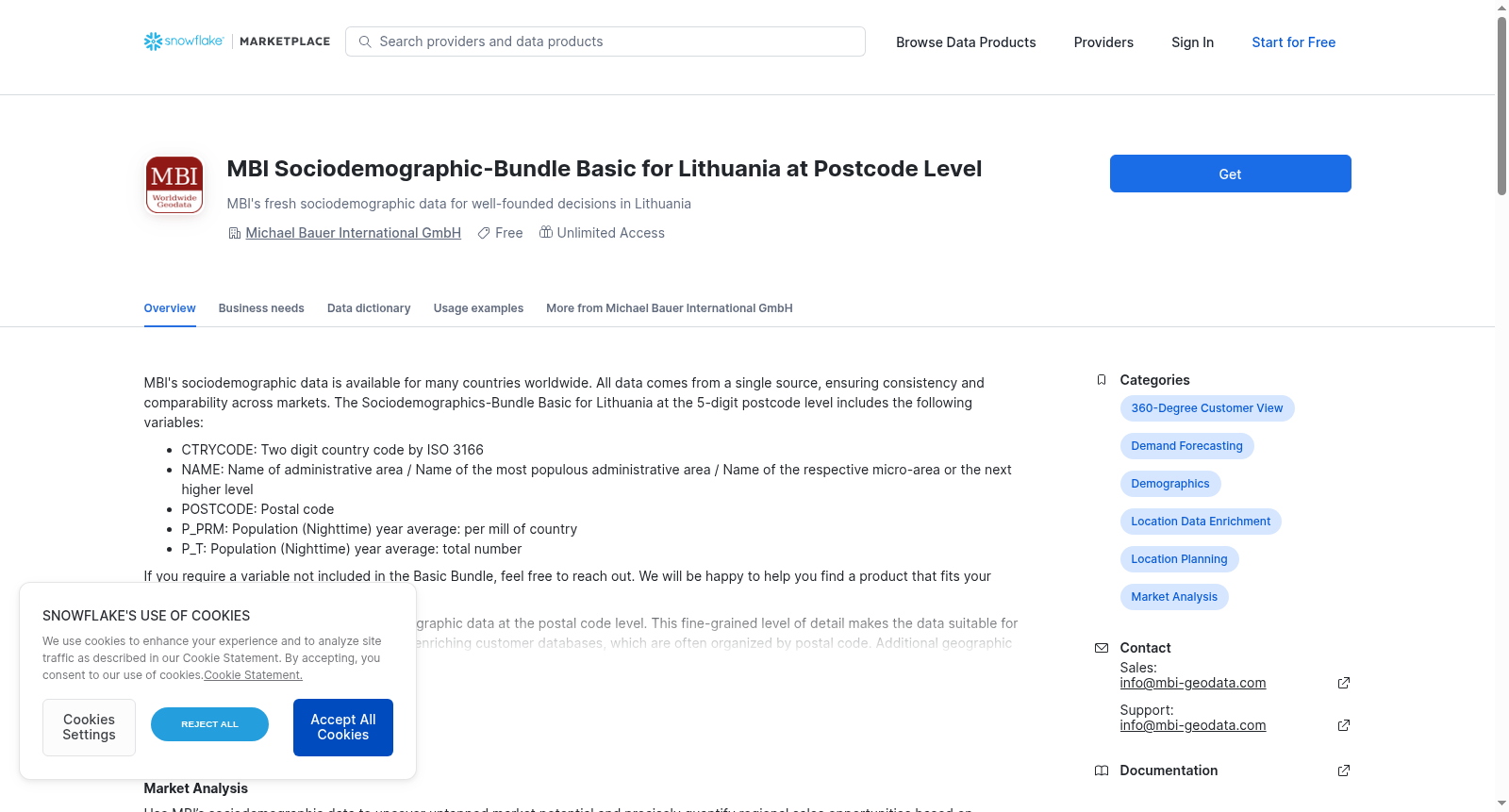Open the Providers page

1103,42
